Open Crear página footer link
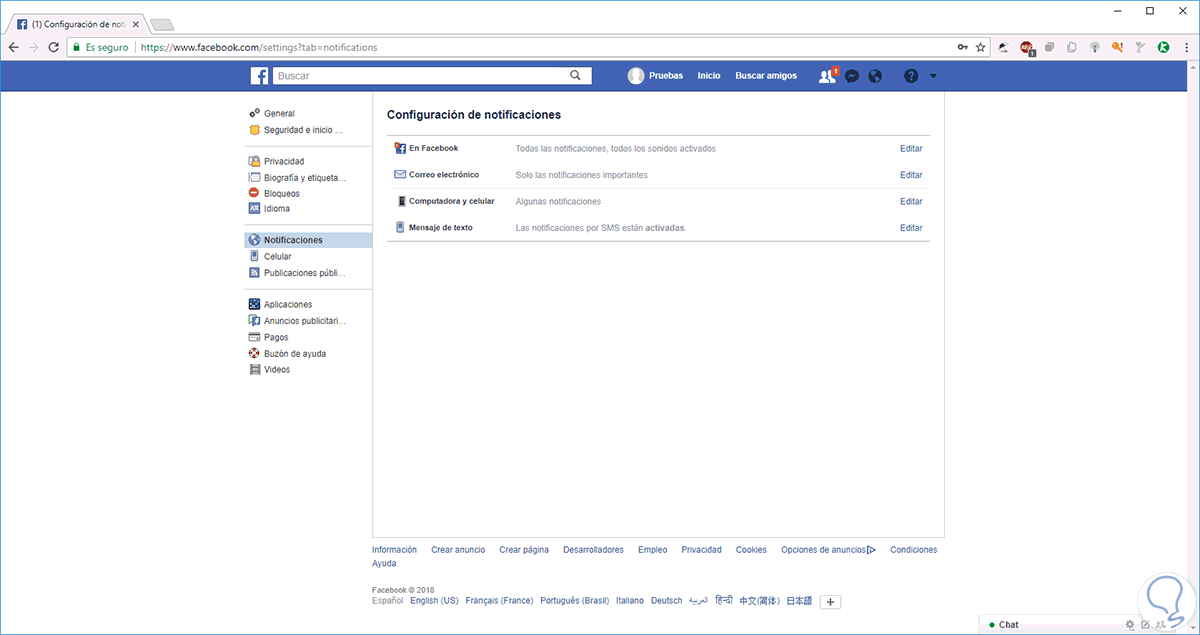 point(524,550)
